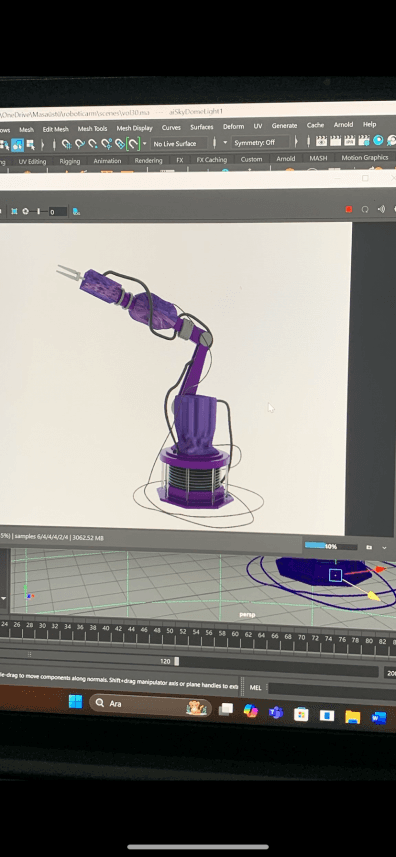Screen dimensions: 396x857
Task: Toggle crop region icon in render view
Action: click(x=14, y=211)
